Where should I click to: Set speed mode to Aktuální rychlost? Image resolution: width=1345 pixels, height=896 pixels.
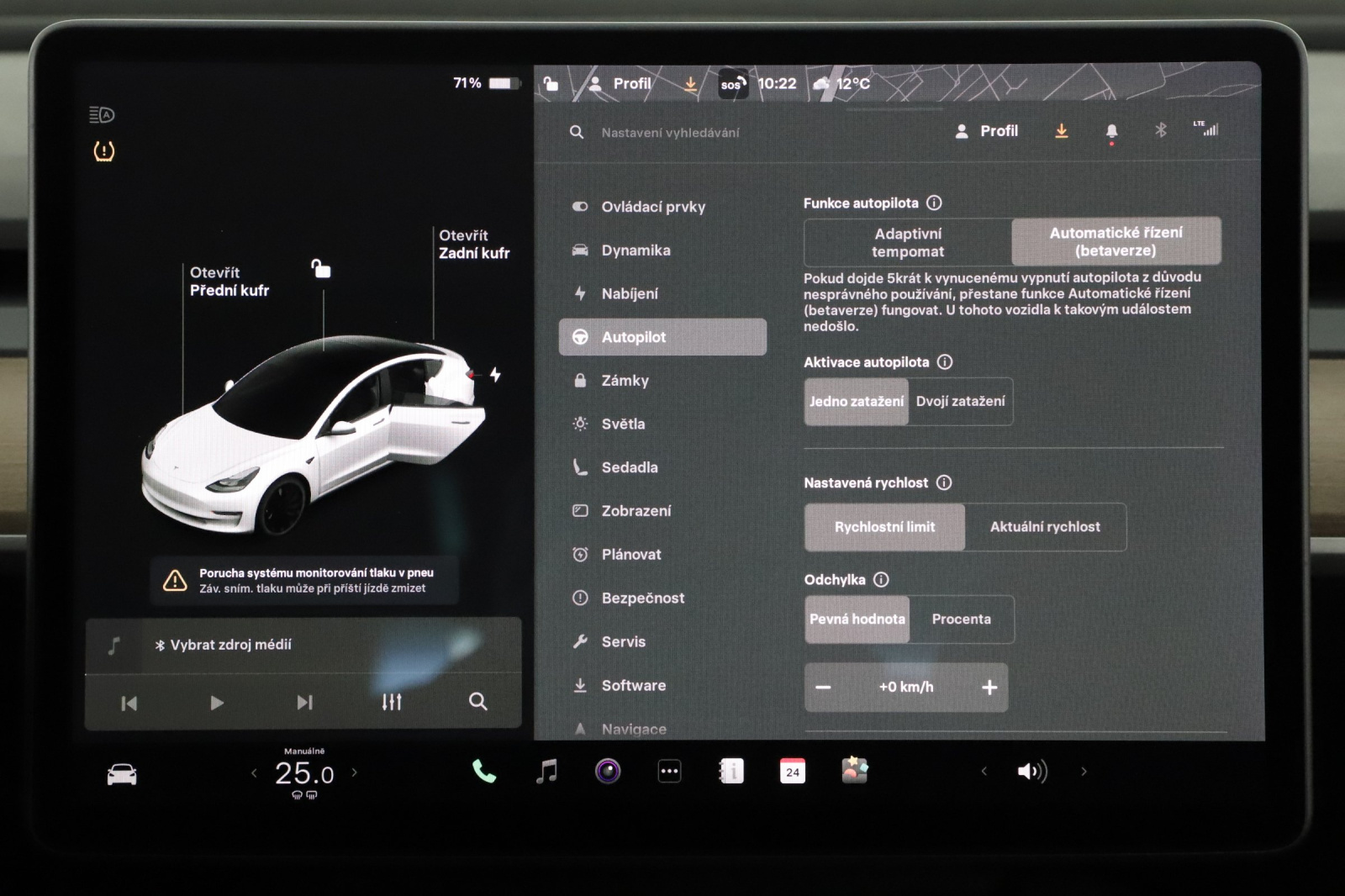(x=1045, y=527)
